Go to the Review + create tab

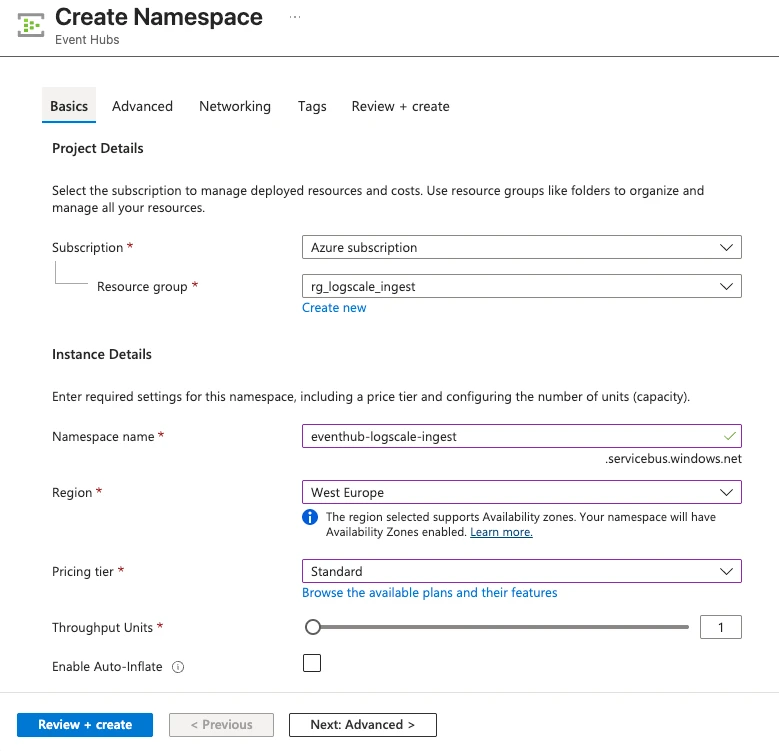[400, 106]
